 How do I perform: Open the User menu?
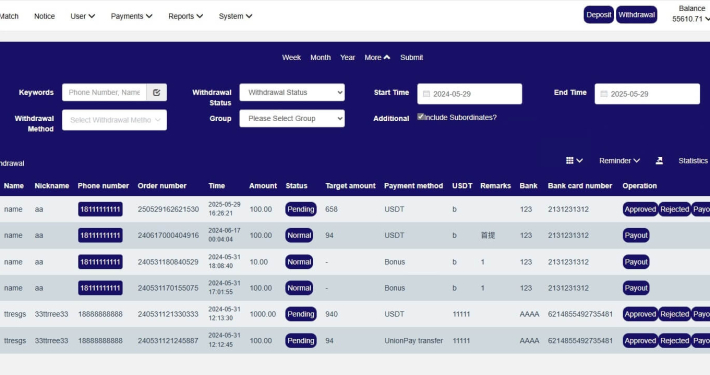click(x=82, y=16)
